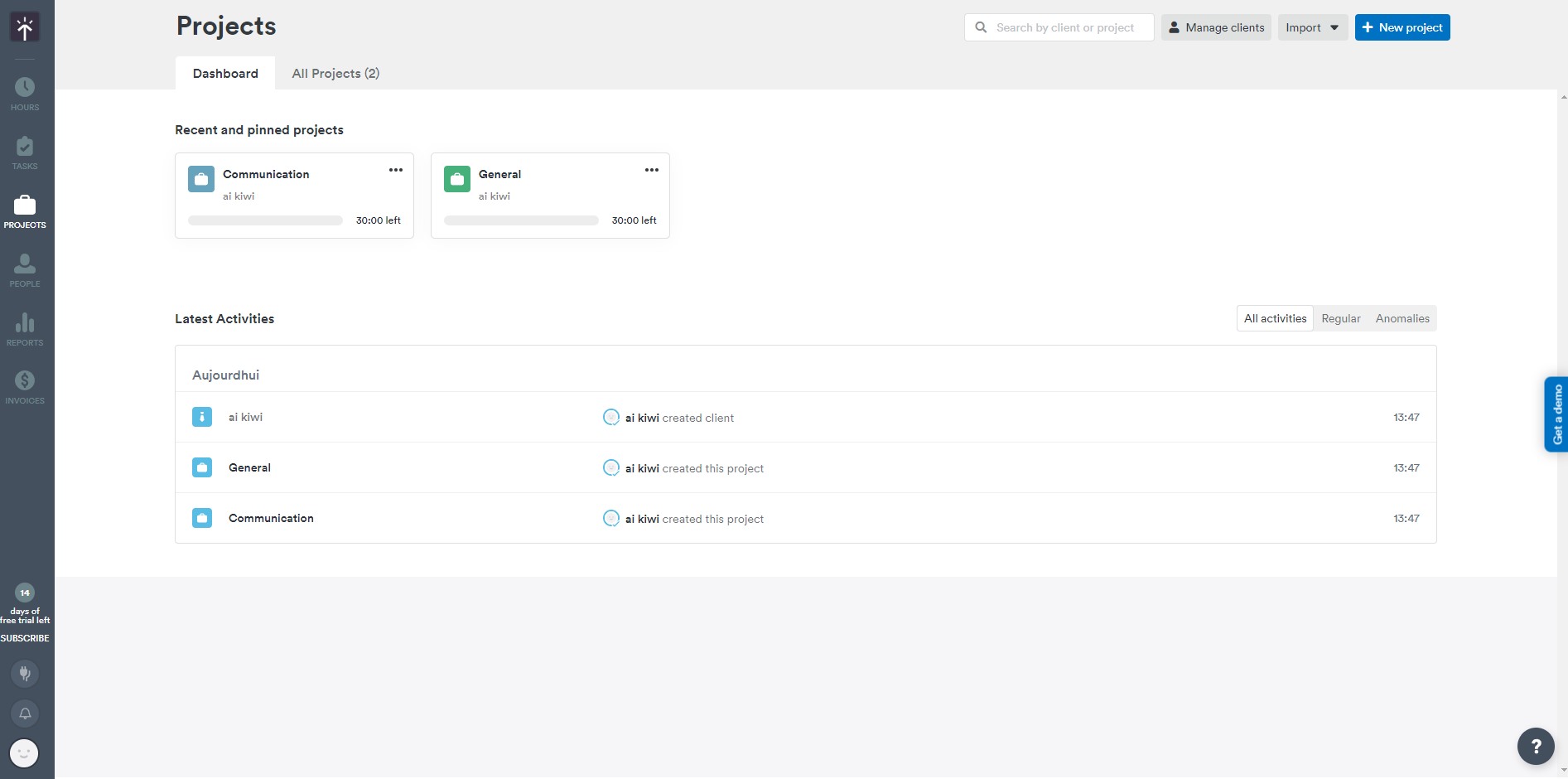
Task: Open Communication project three-dot menu
Action: (396, 170)
